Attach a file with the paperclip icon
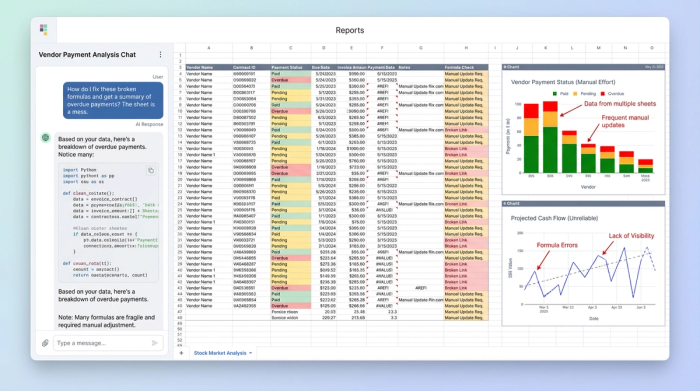This screenshot has height=391, width=700. tap(45, 343)
